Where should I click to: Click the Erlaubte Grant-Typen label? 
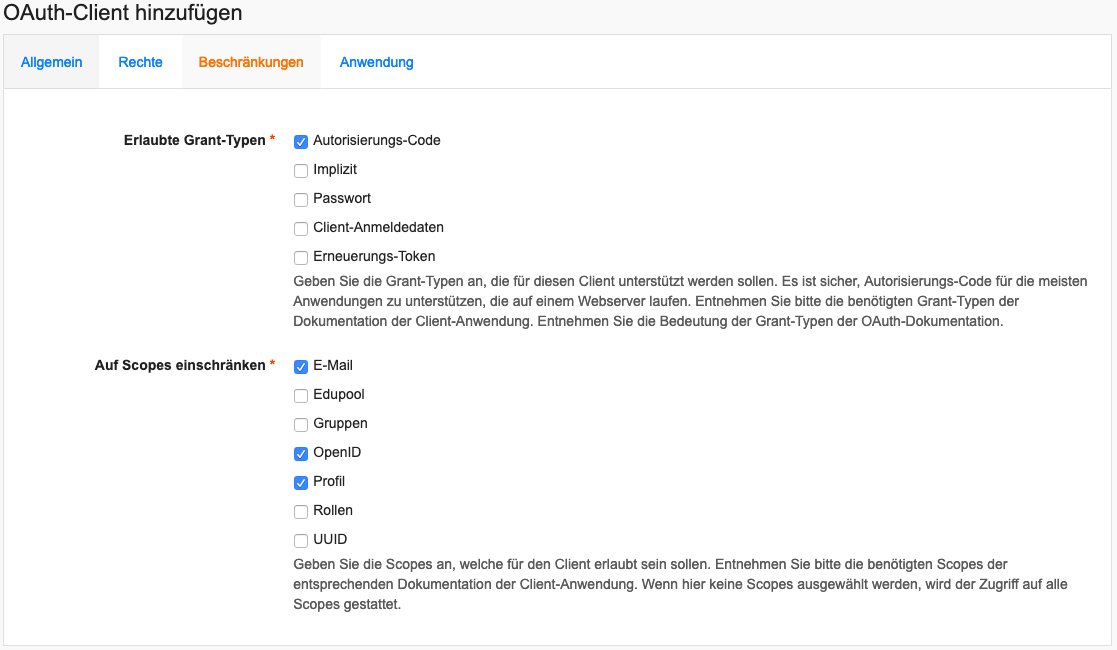tap(195, 141)
